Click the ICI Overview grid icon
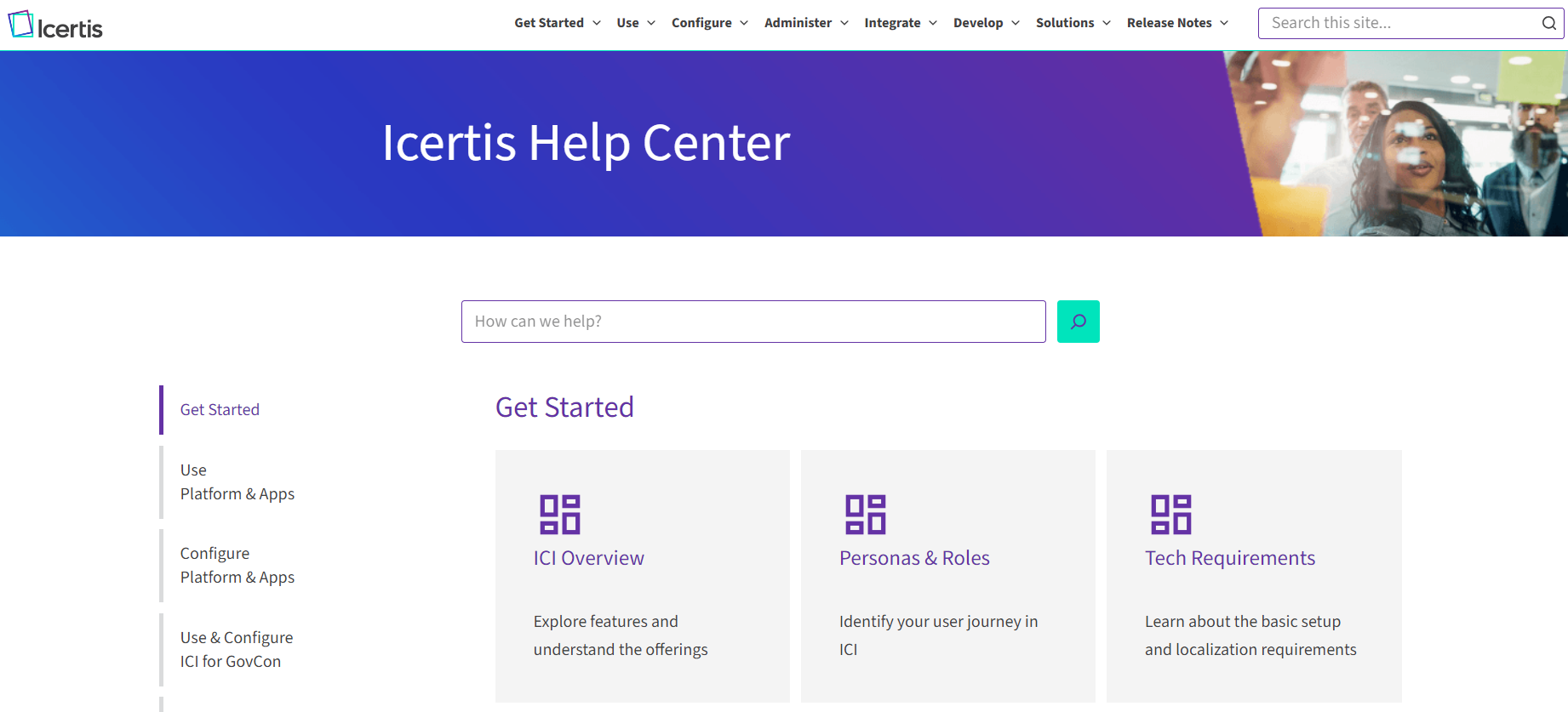 pos(559,515)
